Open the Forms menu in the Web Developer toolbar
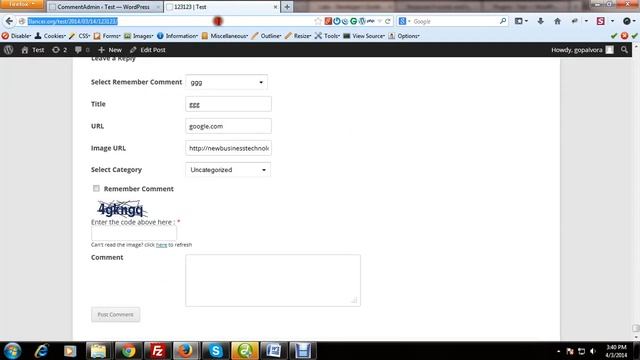The image size is (640, 360). [107, 36]
